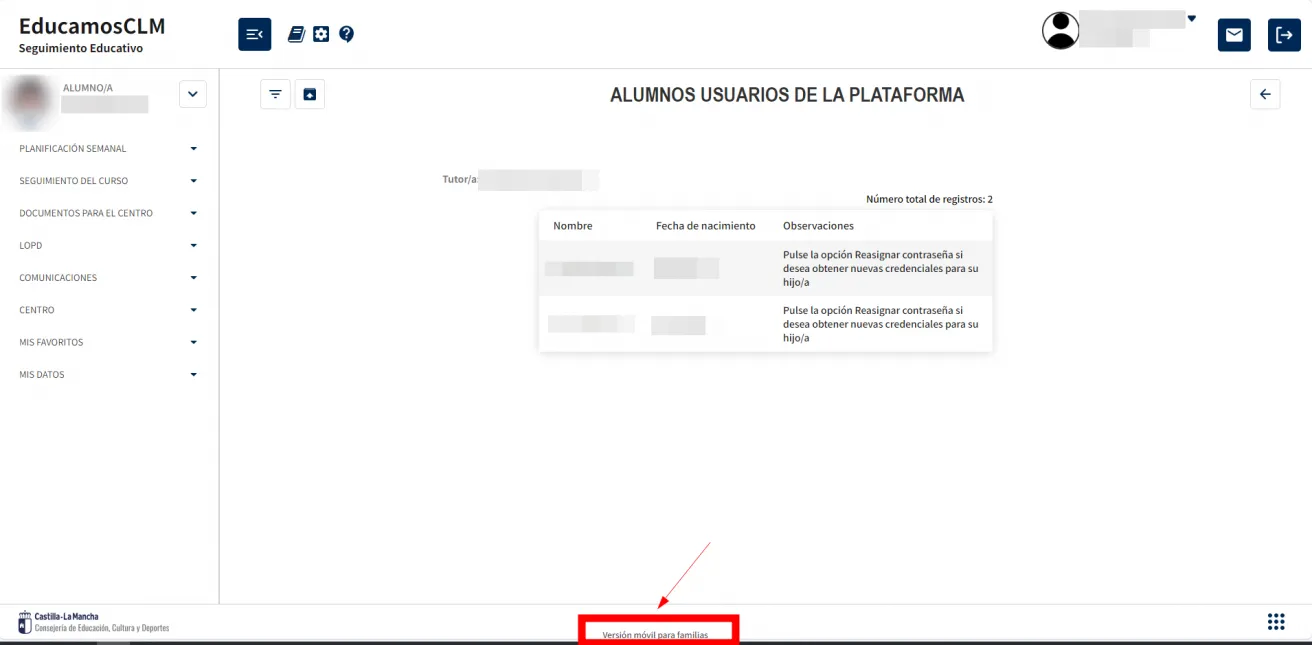Open the agenda book icon

click(x=296, y=33)
